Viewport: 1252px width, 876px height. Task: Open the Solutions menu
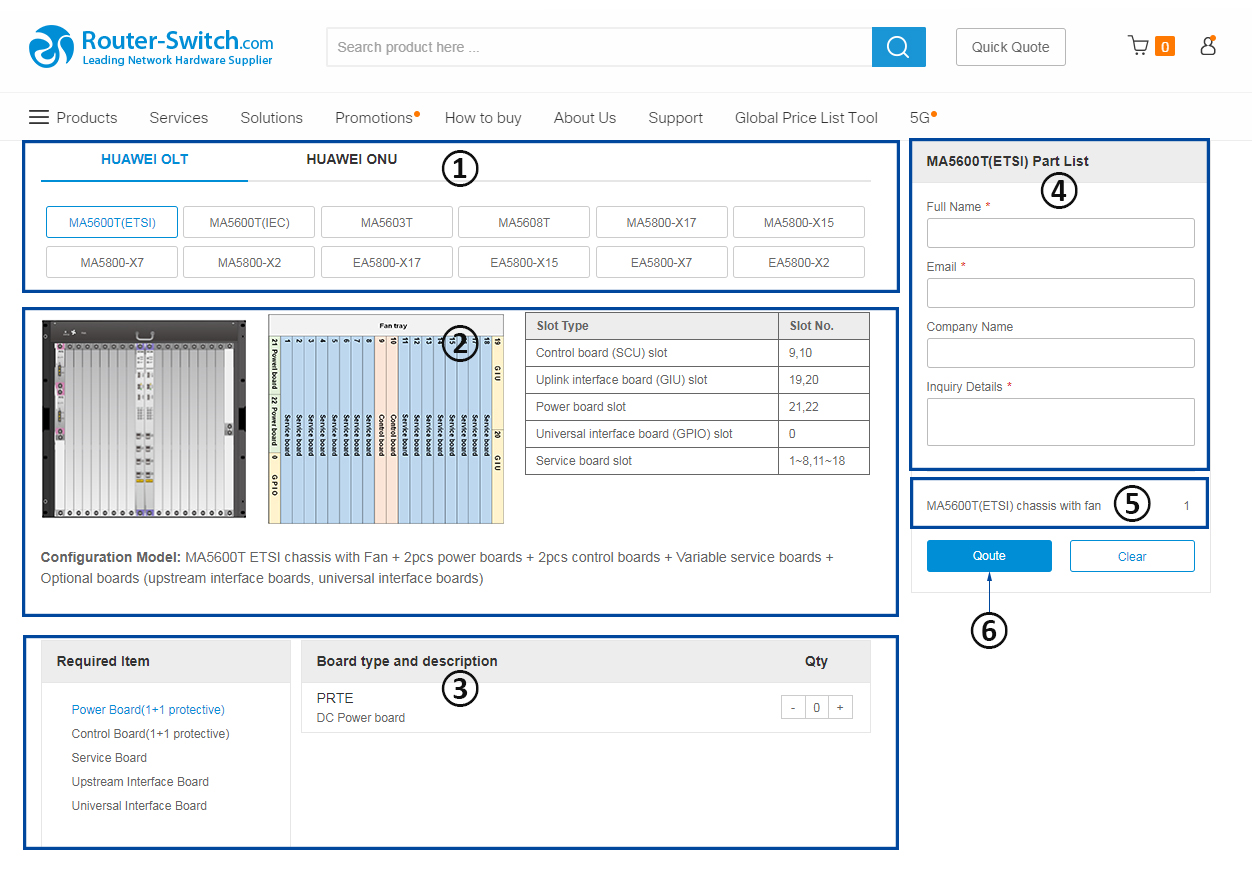271,117
